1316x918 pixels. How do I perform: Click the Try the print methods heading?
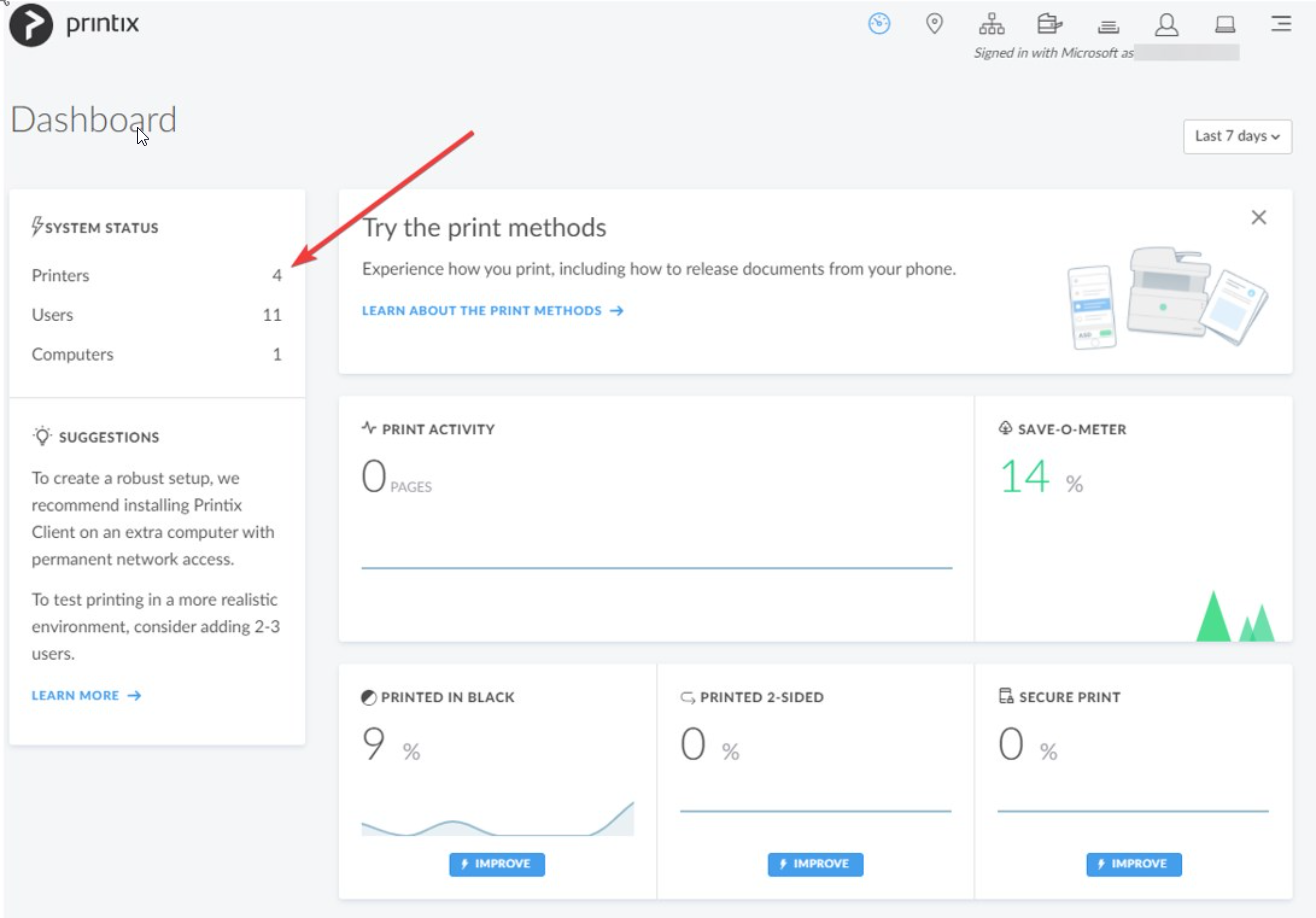pos(484,228)
